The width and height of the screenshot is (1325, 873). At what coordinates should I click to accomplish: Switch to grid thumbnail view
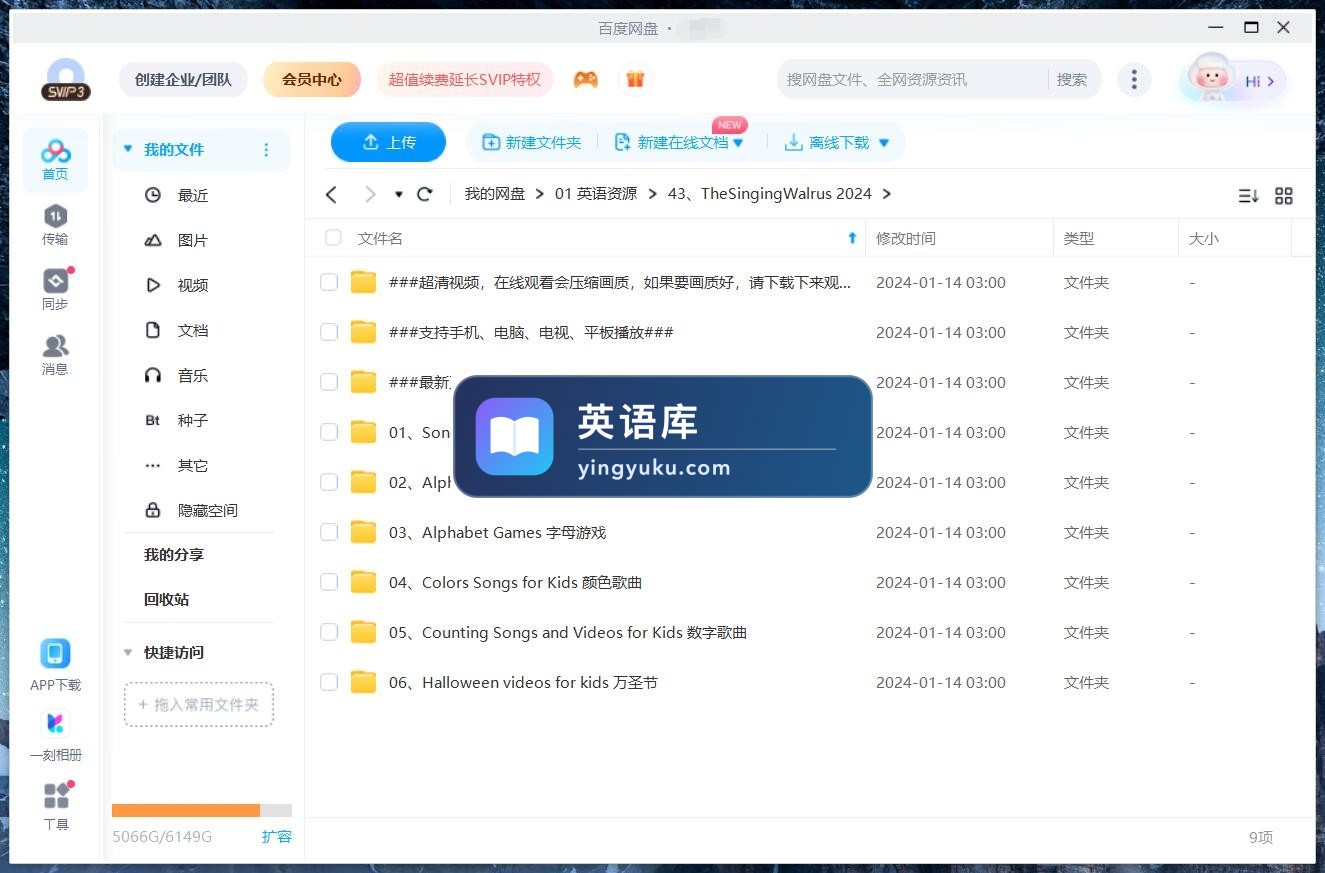point(1284,196)
